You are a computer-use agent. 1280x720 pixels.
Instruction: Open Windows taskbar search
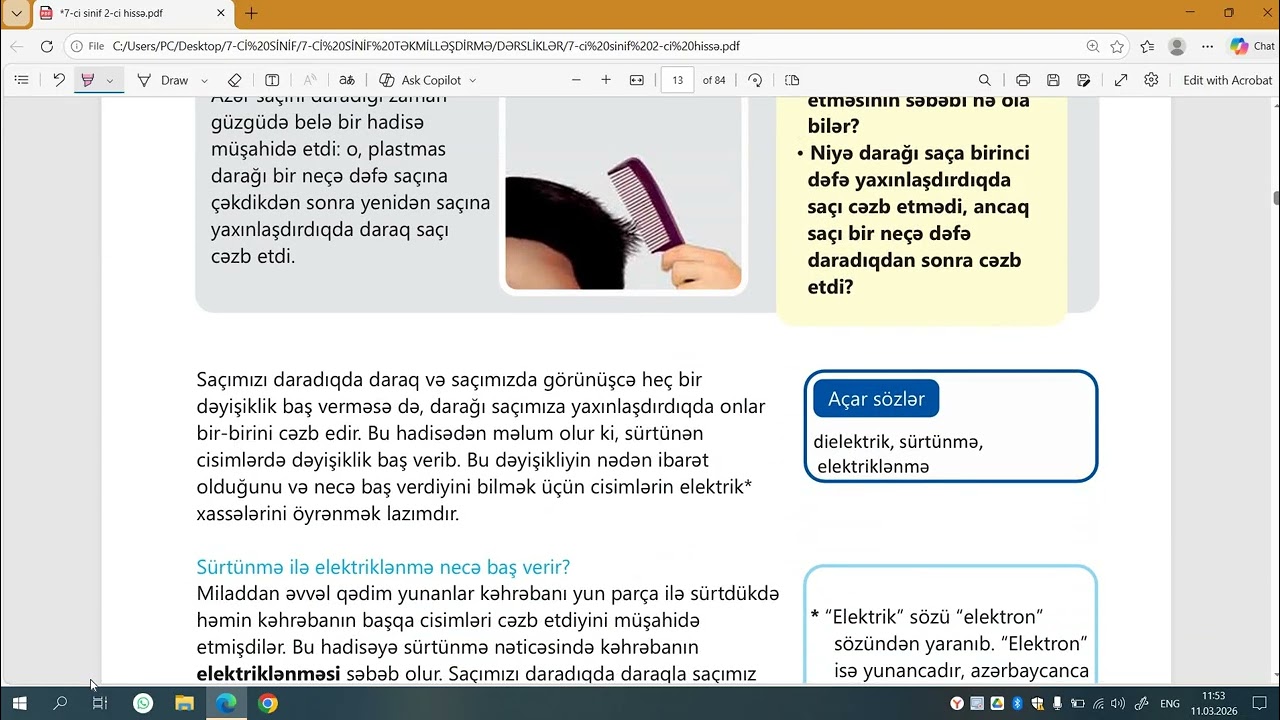coord(60,703)
